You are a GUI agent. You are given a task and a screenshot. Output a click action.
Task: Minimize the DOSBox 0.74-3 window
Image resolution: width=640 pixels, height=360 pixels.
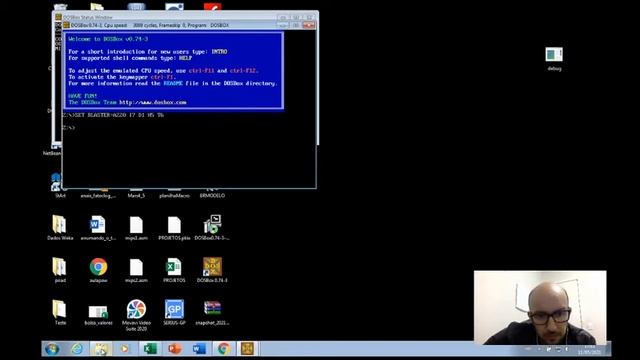tap(282, 25)
